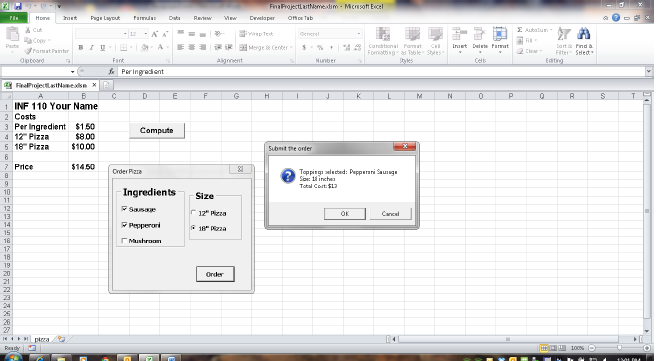Open the General number format dropdown
This screenshot has height=361, width=671.
tap(359, 34)
